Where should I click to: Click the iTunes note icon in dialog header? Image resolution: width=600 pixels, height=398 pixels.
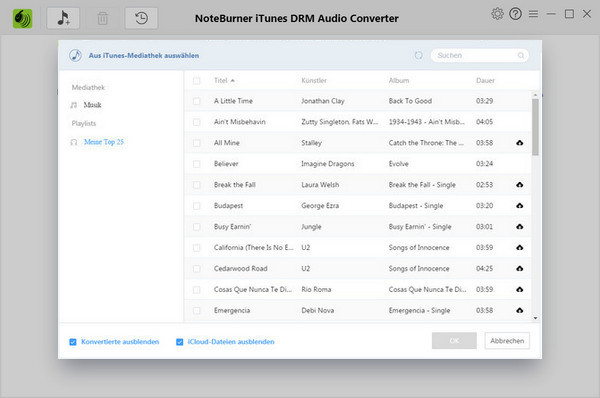coord(75,55)
